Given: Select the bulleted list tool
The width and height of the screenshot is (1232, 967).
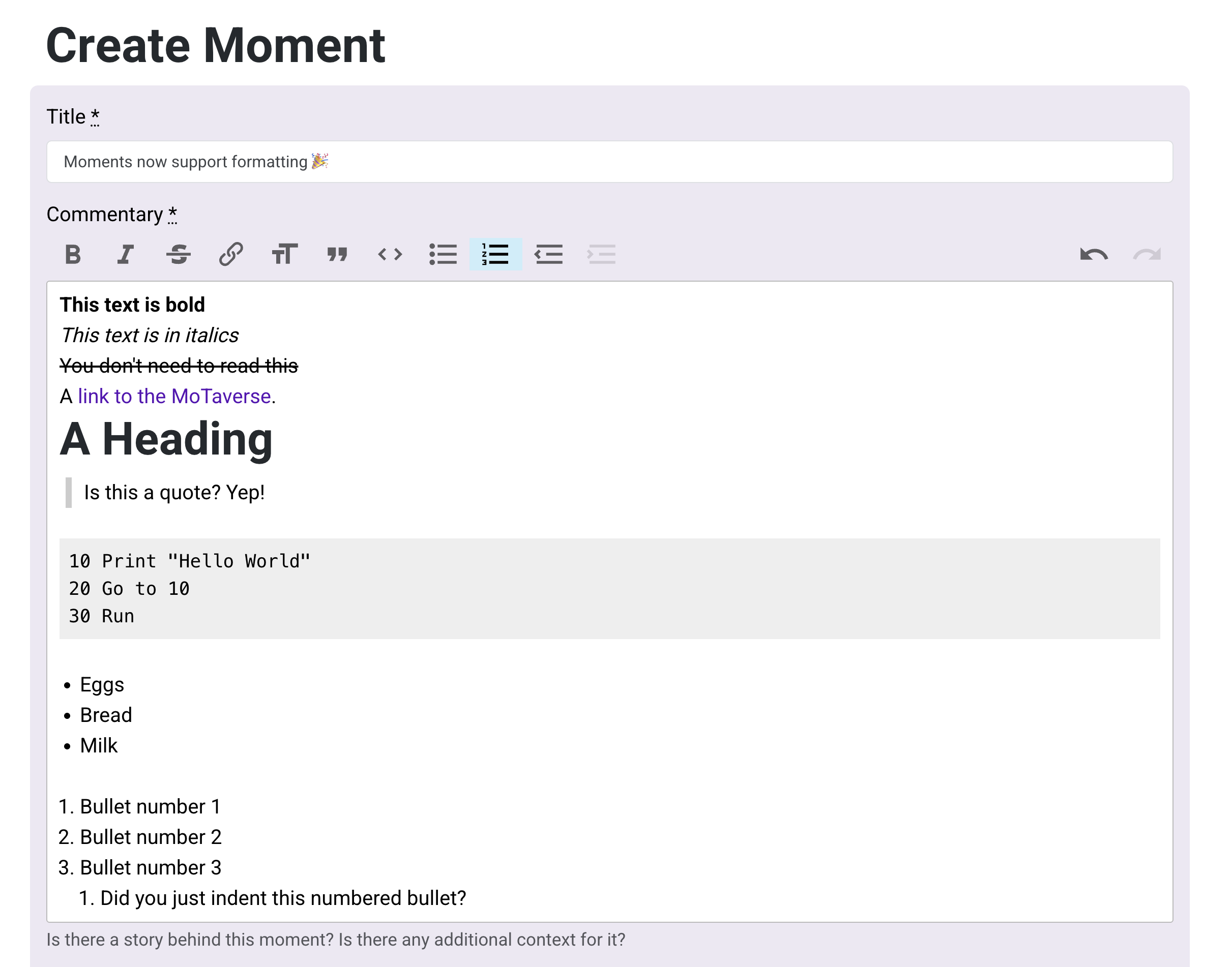Looking at the screenshot, I should tap(444, 255).
